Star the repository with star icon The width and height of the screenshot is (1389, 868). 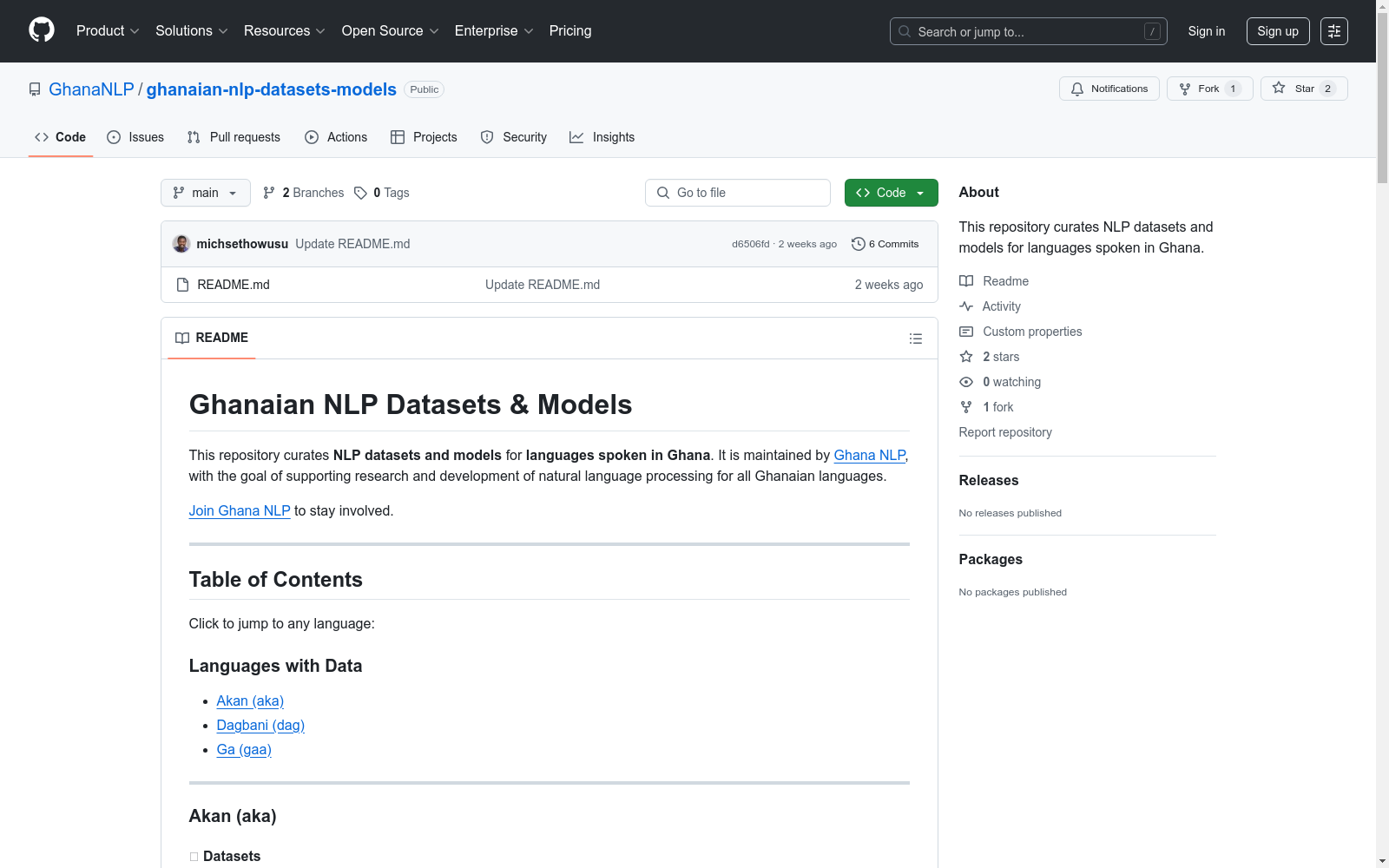(x=1279, y=88)
